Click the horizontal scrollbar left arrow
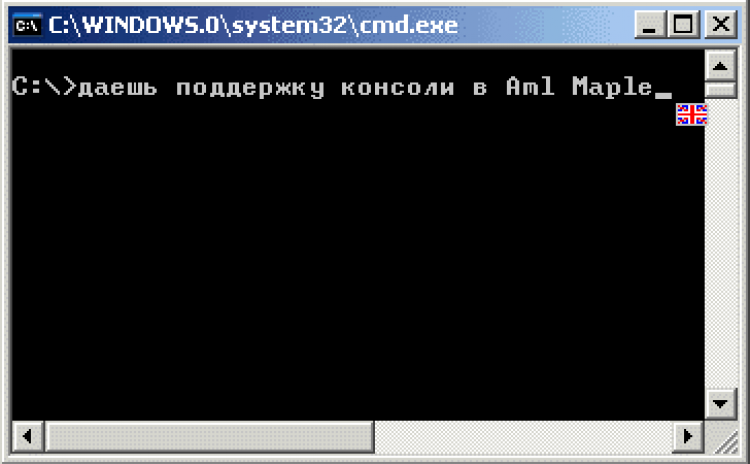The height and width of the screenshot is (464, 750). pos(28,436)
